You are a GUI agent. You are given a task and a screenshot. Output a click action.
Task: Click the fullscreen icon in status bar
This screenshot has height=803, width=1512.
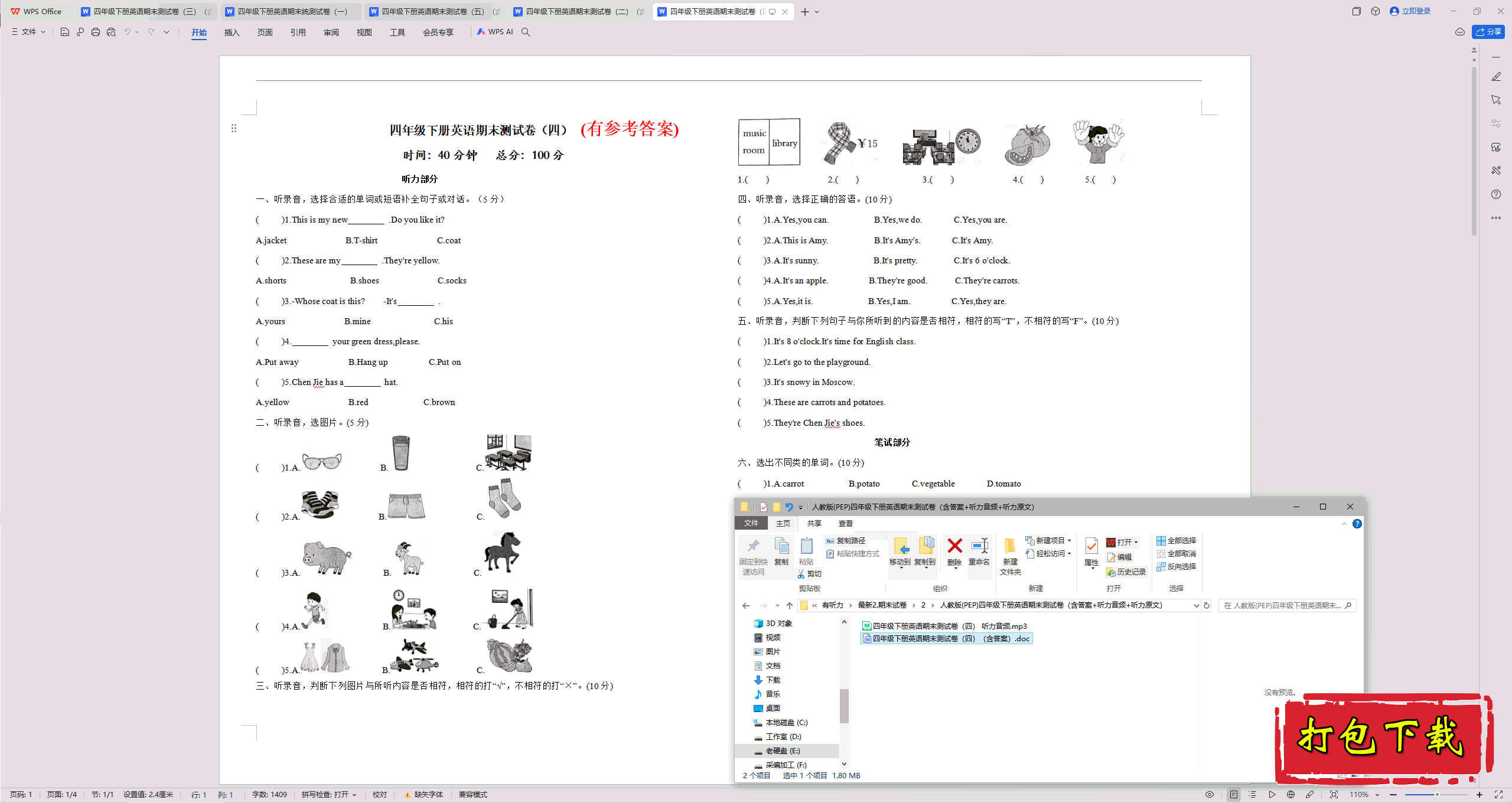[1498, 795]
